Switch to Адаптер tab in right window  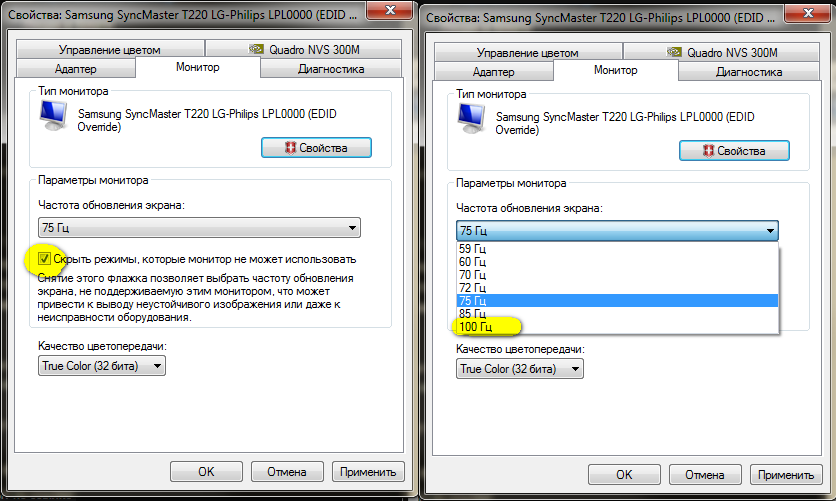point(494,71)
